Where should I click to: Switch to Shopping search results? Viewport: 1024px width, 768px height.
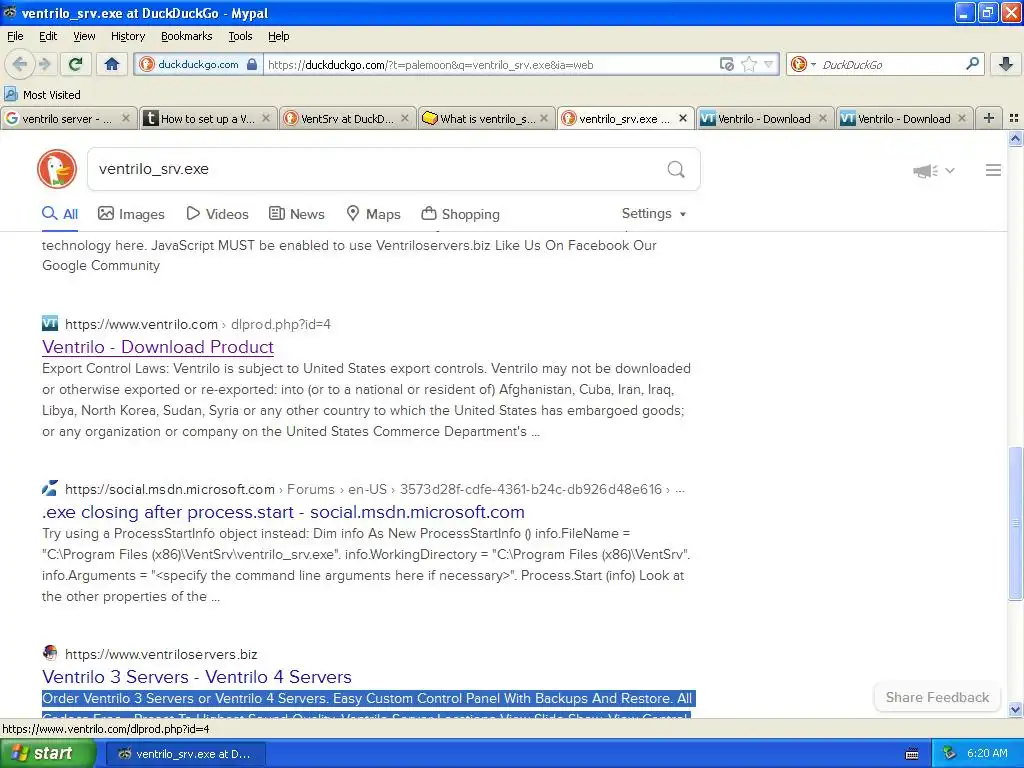(460, 214)
